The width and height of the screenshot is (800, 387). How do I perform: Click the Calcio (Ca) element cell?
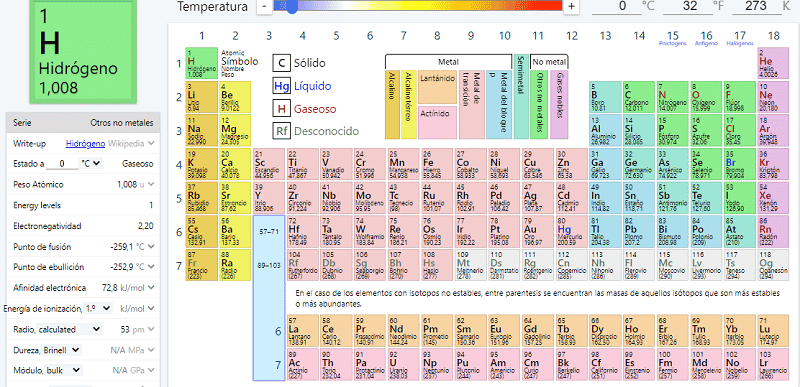click(x=235, y=164)
